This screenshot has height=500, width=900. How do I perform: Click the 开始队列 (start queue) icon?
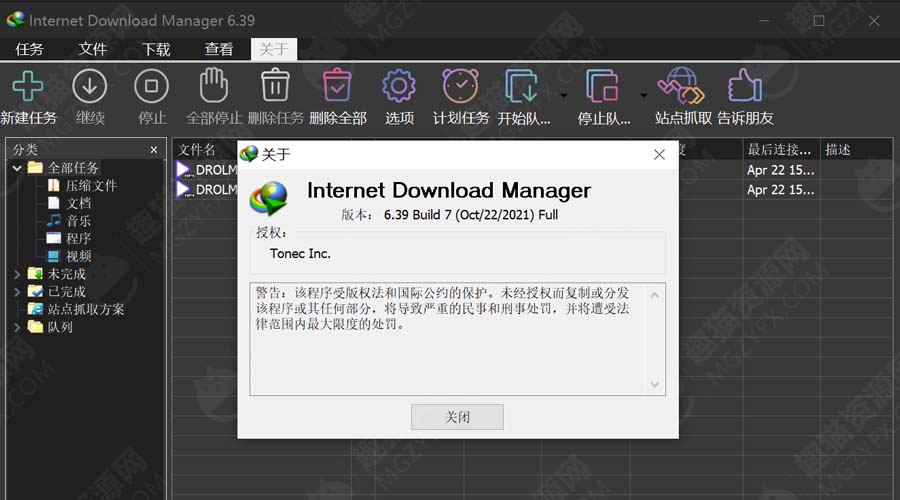point(522,86)
